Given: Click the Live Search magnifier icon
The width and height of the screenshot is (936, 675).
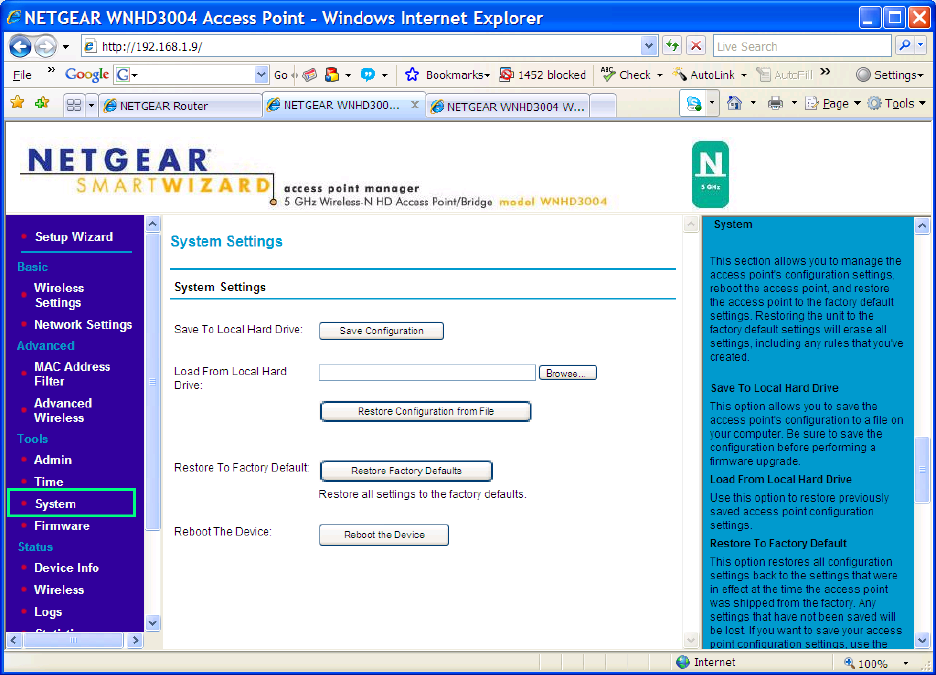Looking at the screenshot, I should coord(905,45).
